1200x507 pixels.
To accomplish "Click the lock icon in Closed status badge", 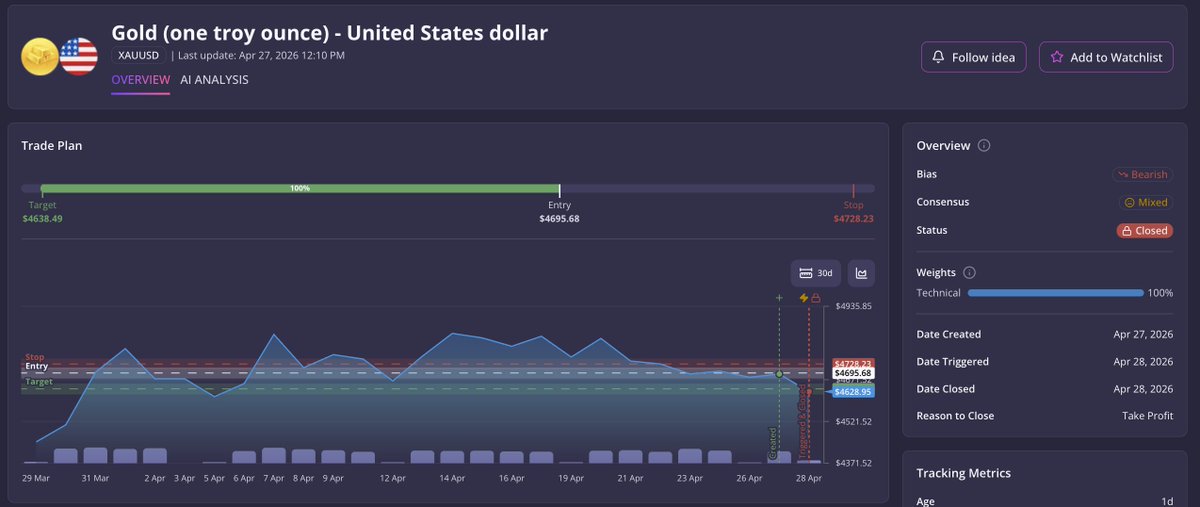I will click(1127, 230).
